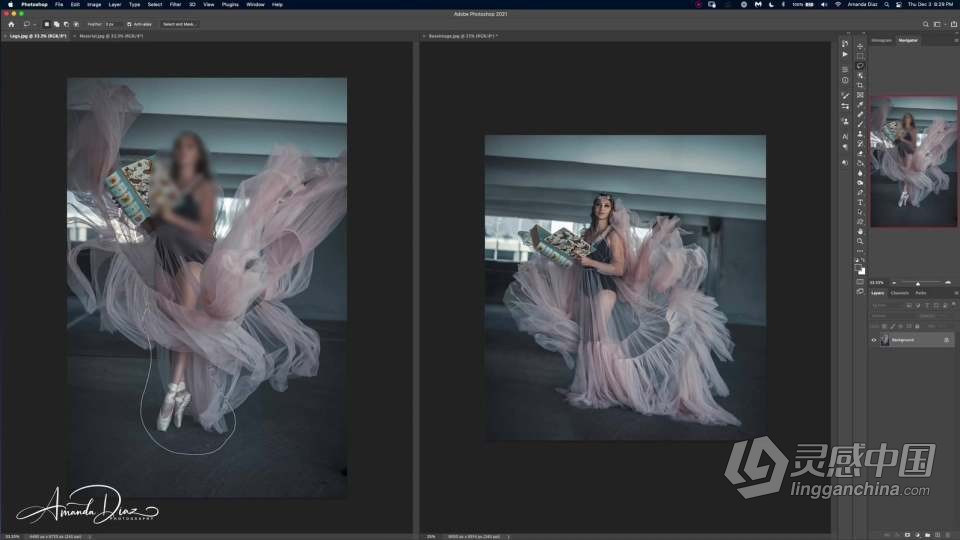Switch to the second document tab on left
Image resolution: width=960 pixels, height=540 pixels.
111,36
